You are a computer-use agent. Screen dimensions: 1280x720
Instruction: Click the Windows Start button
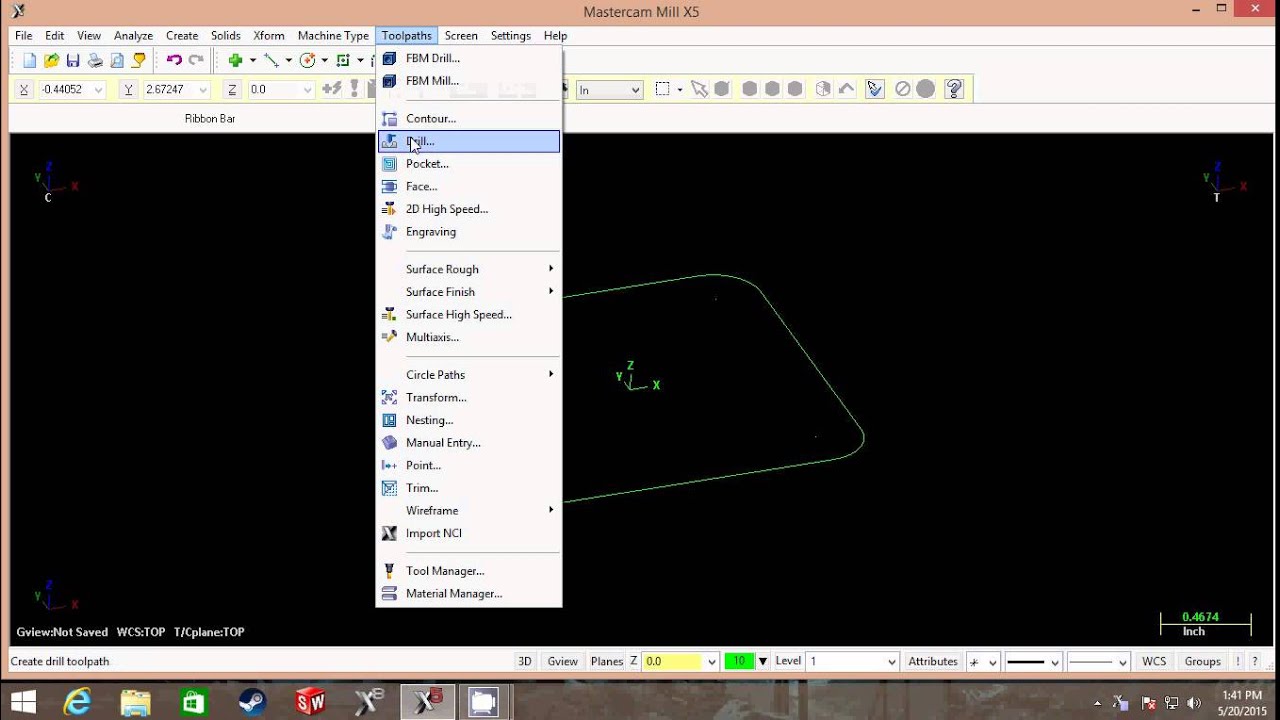coord(22,702)
